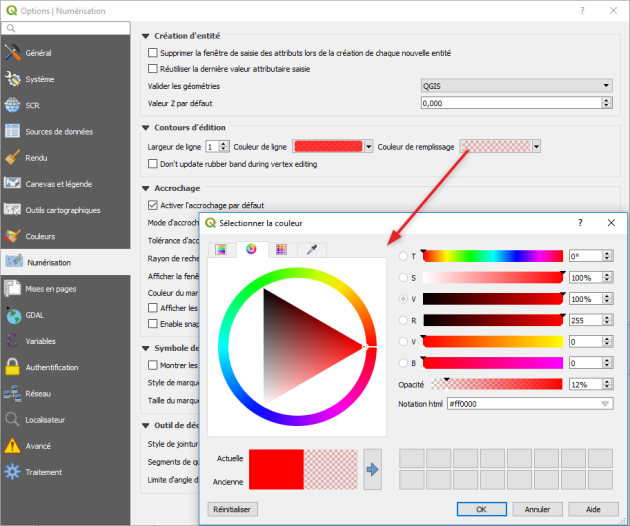Select the V green radio button
The width and height of the screenshot is (630, 526).
pos(403,342)
